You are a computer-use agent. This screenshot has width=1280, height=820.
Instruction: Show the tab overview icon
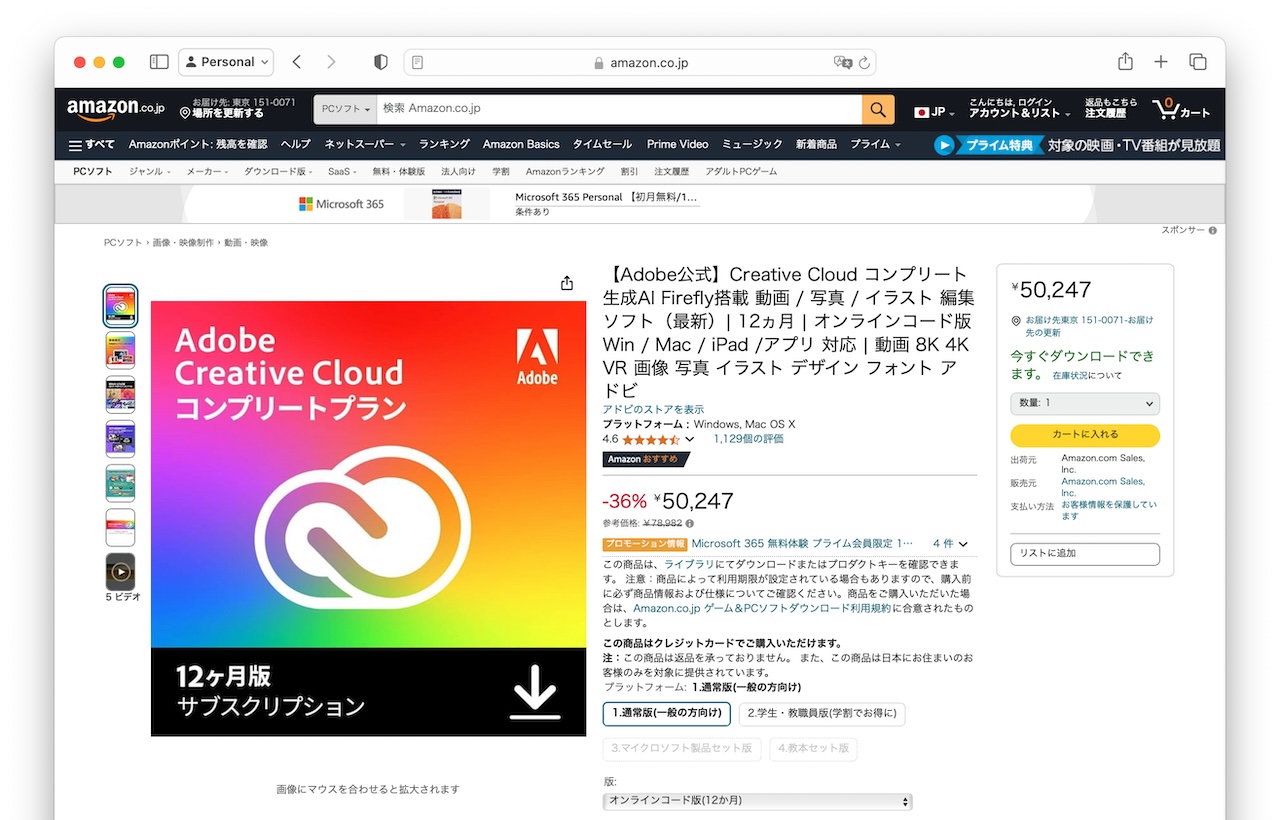(1197, 62)
